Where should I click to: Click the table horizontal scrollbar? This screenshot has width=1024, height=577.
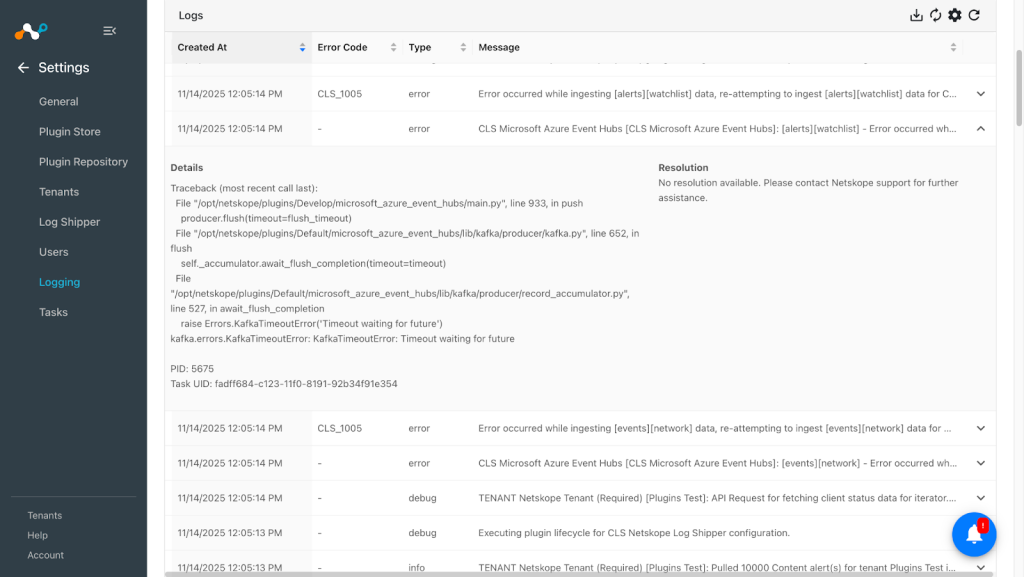click(579, 574)
